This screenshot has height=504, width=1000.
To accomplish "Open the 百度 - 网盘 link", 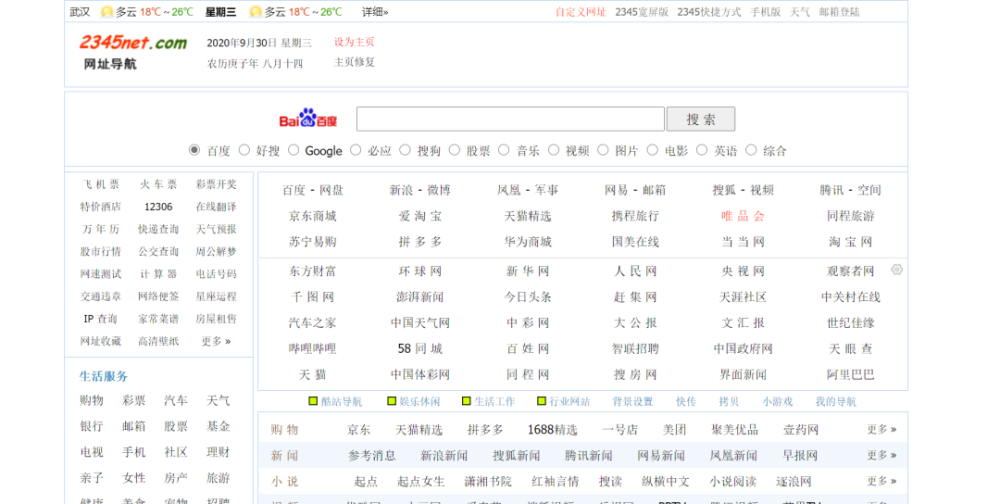I will click(312, 190).
